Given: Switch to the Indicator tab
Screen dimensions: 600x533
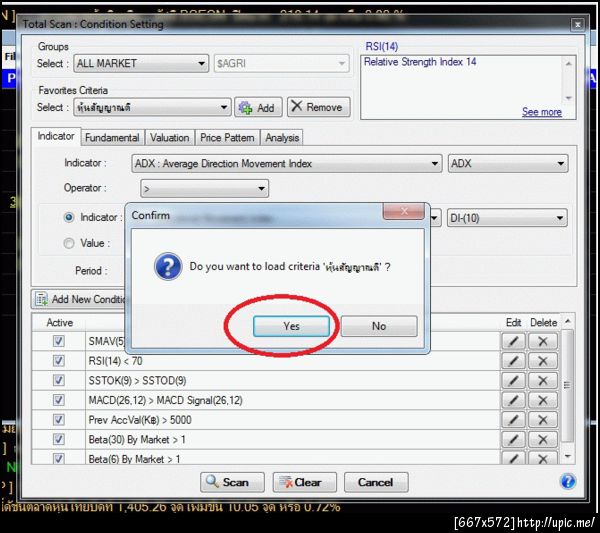Looking at the screenshot, I should point(56,136).
